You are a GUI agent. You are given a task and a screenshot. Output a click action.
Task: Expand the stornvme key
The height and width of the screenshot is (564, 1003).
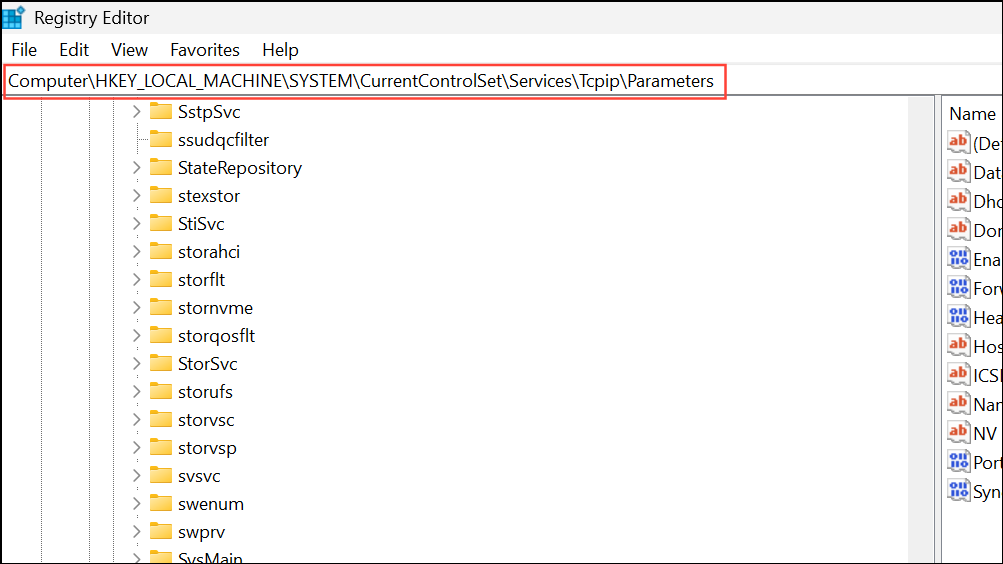[x=137, y=308]
